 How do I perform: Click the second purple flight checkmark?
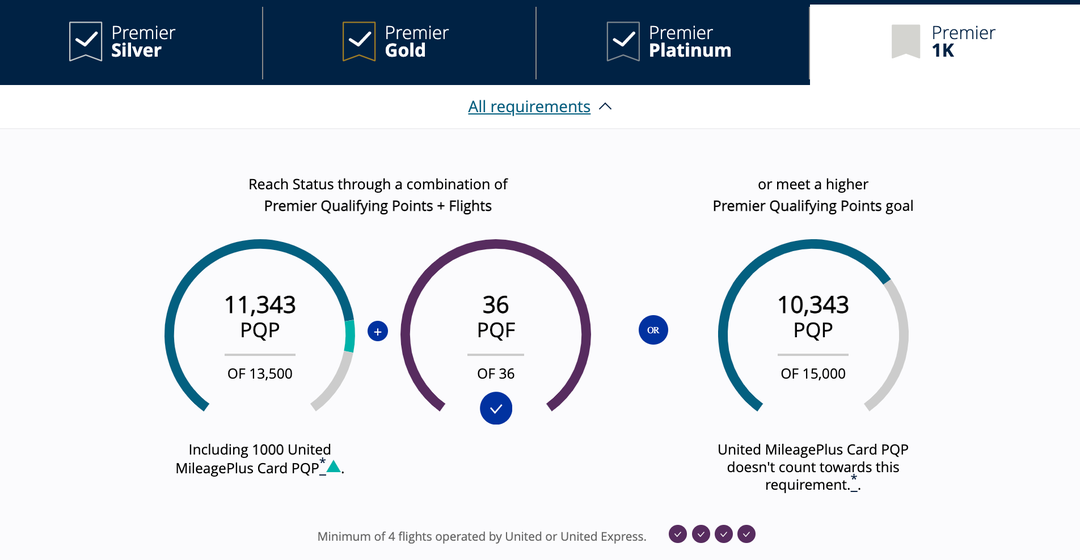(701, 534)
